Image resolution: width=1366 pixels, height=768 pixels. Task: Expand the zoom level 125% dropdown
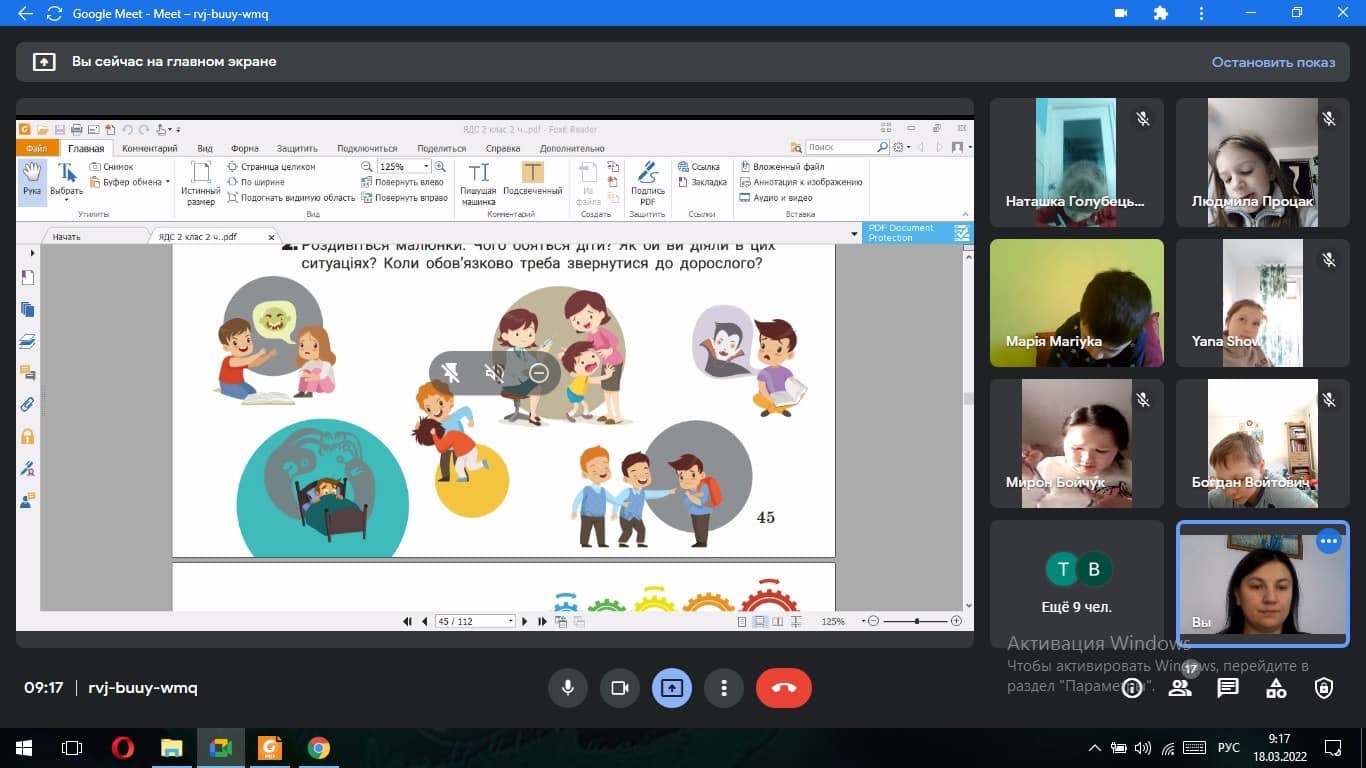(x=426, y=167)
